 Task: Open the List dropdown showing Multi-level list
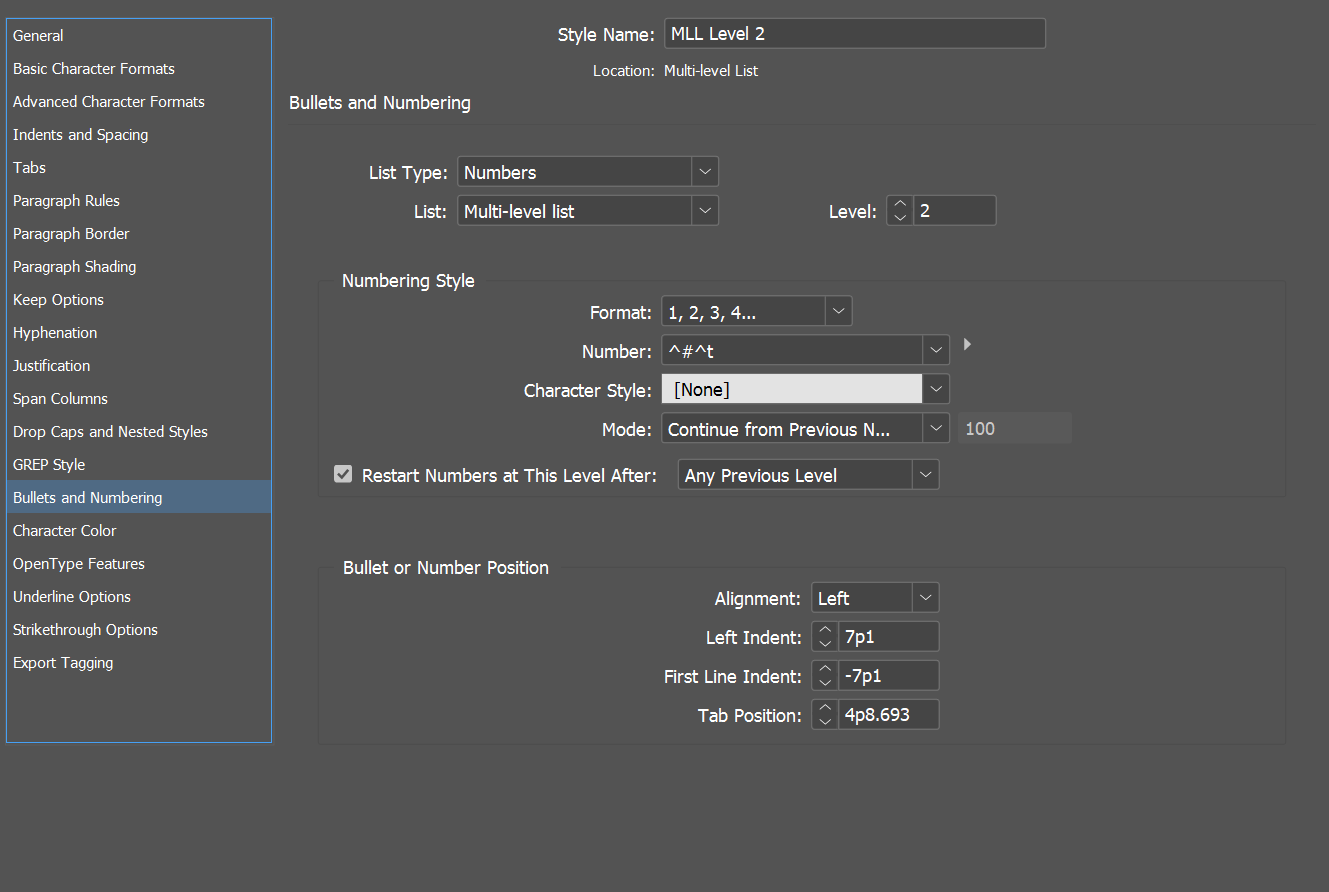pos(705,210)
